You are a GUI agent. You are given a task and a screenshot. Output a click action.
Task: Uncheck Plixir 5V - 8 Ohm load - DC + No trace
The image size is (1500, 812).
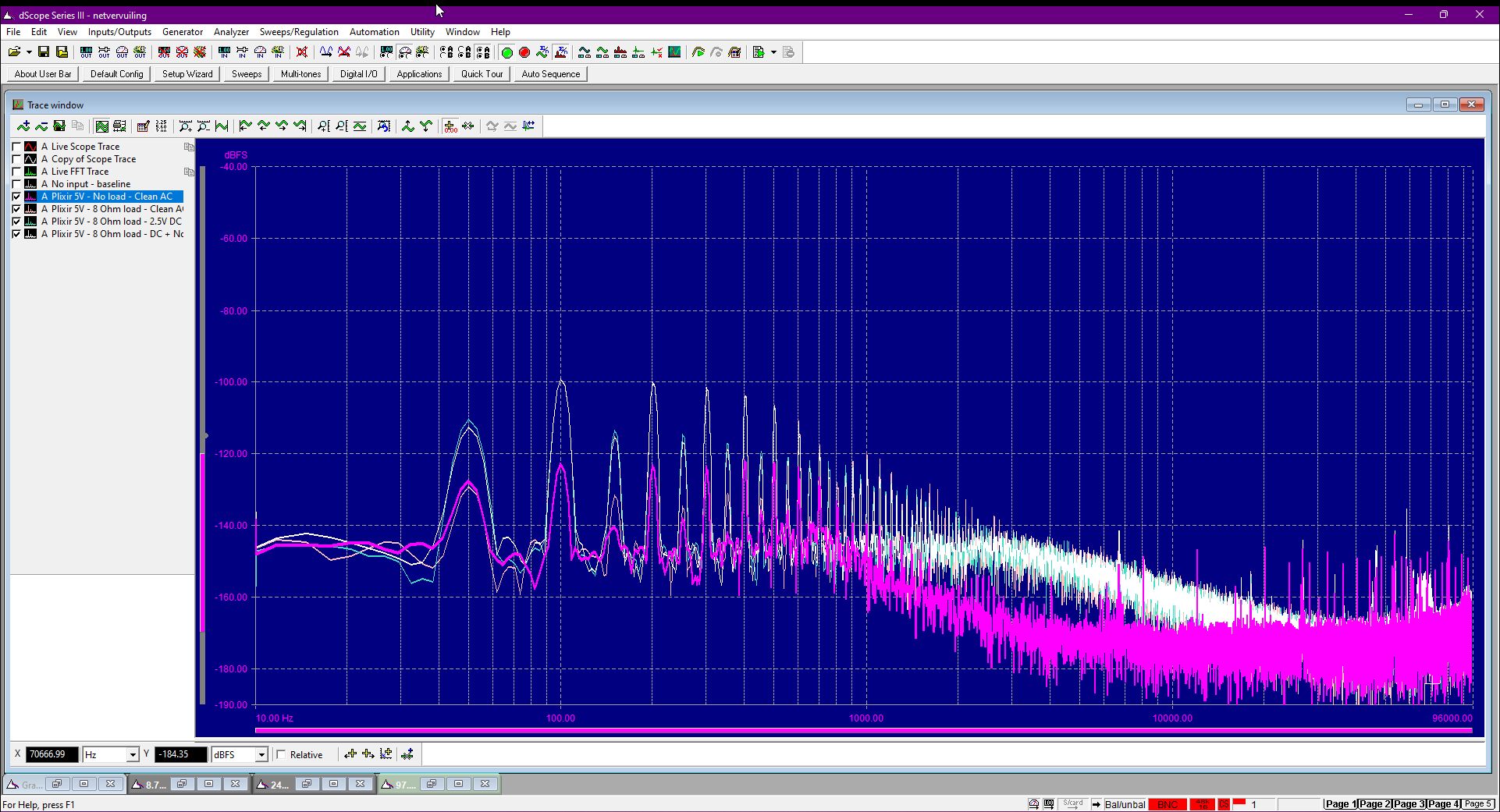tap(16, 234)
